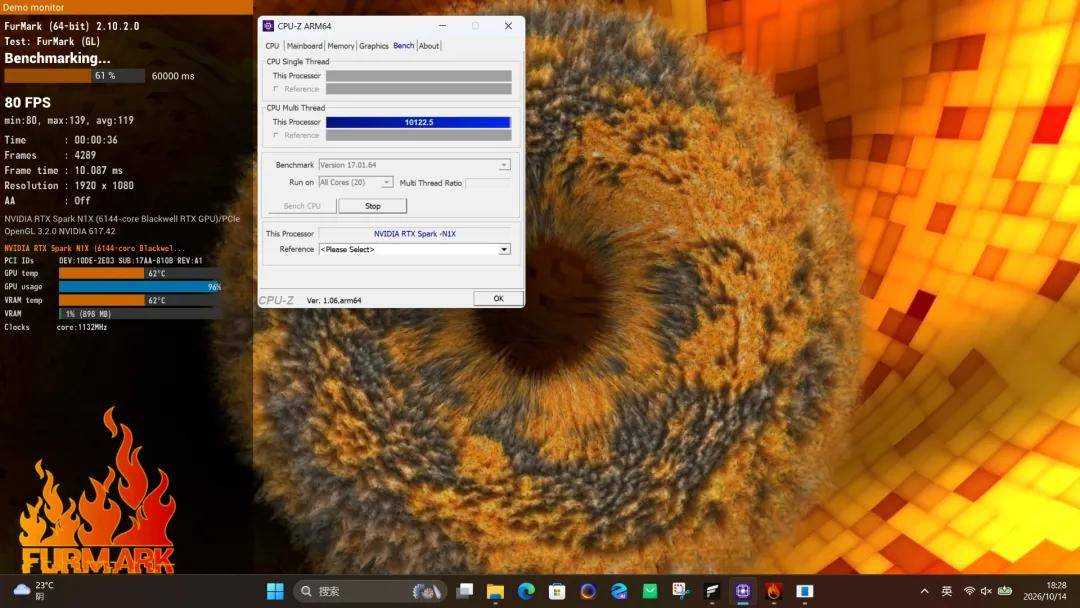Open the Windows Start menu
1080x608 pixels.
275,591
